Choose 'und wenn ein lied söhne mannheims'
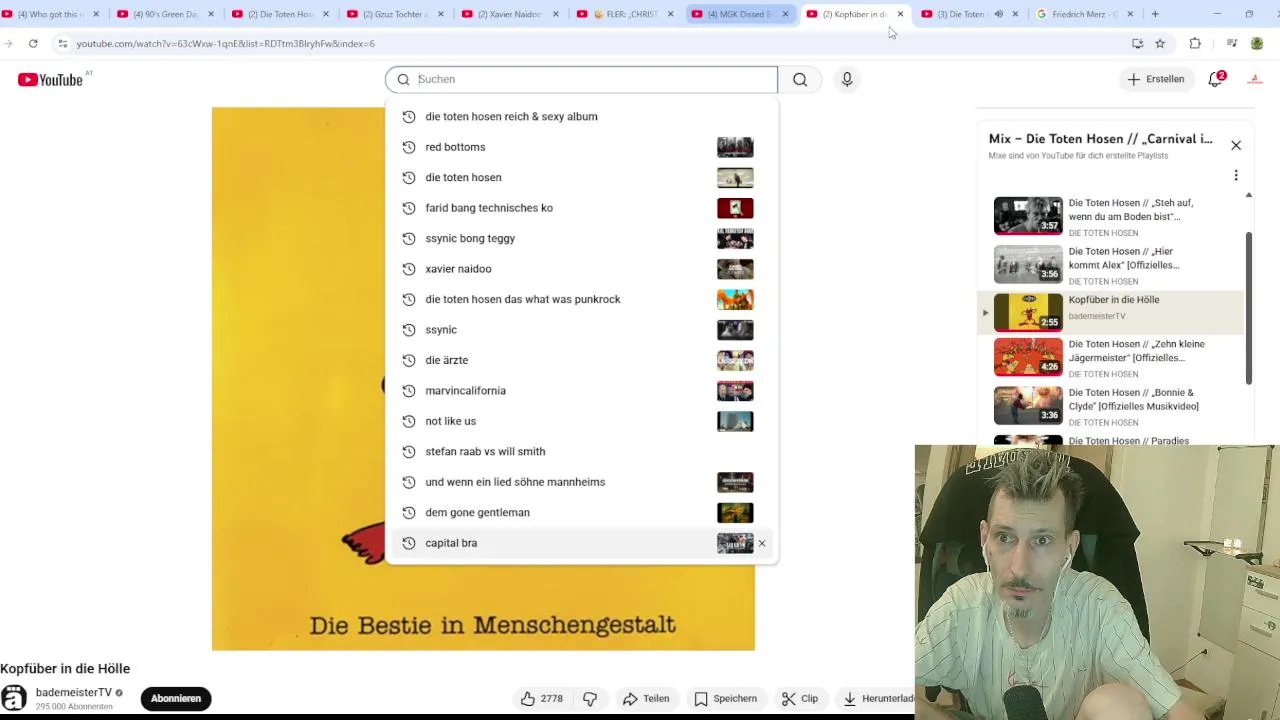The width and height of the screenshot is (1280, 720). click(x=581, y=482)
